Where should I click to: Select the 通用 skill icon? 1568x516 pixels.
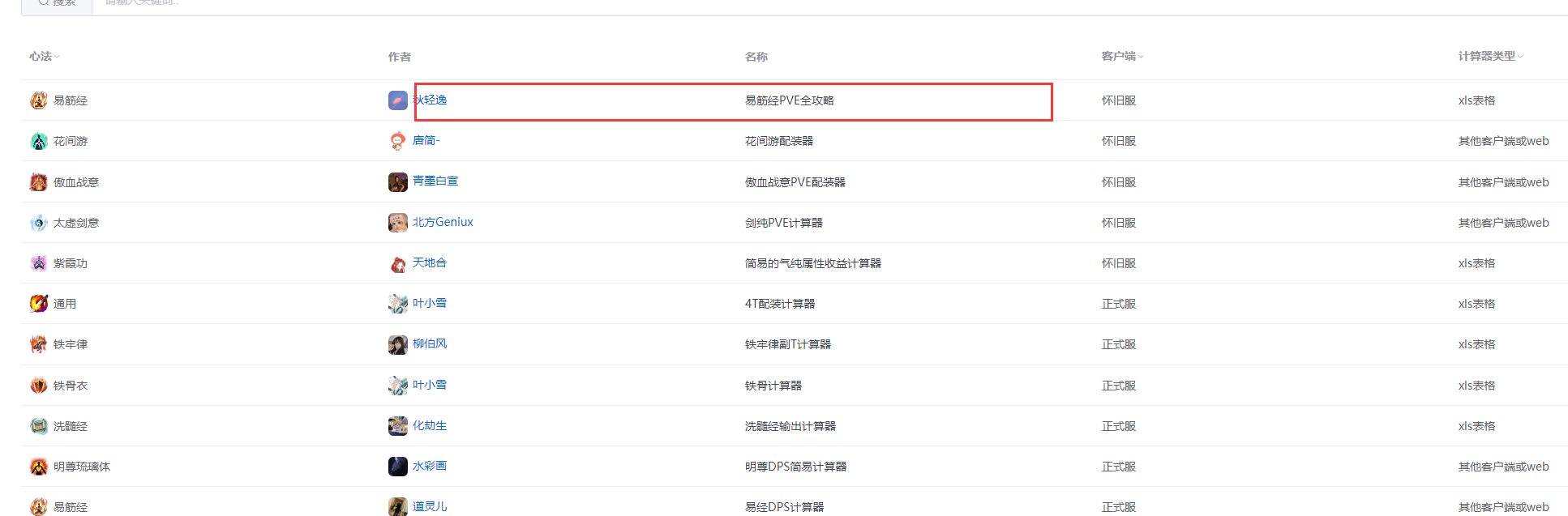(38, 304)
